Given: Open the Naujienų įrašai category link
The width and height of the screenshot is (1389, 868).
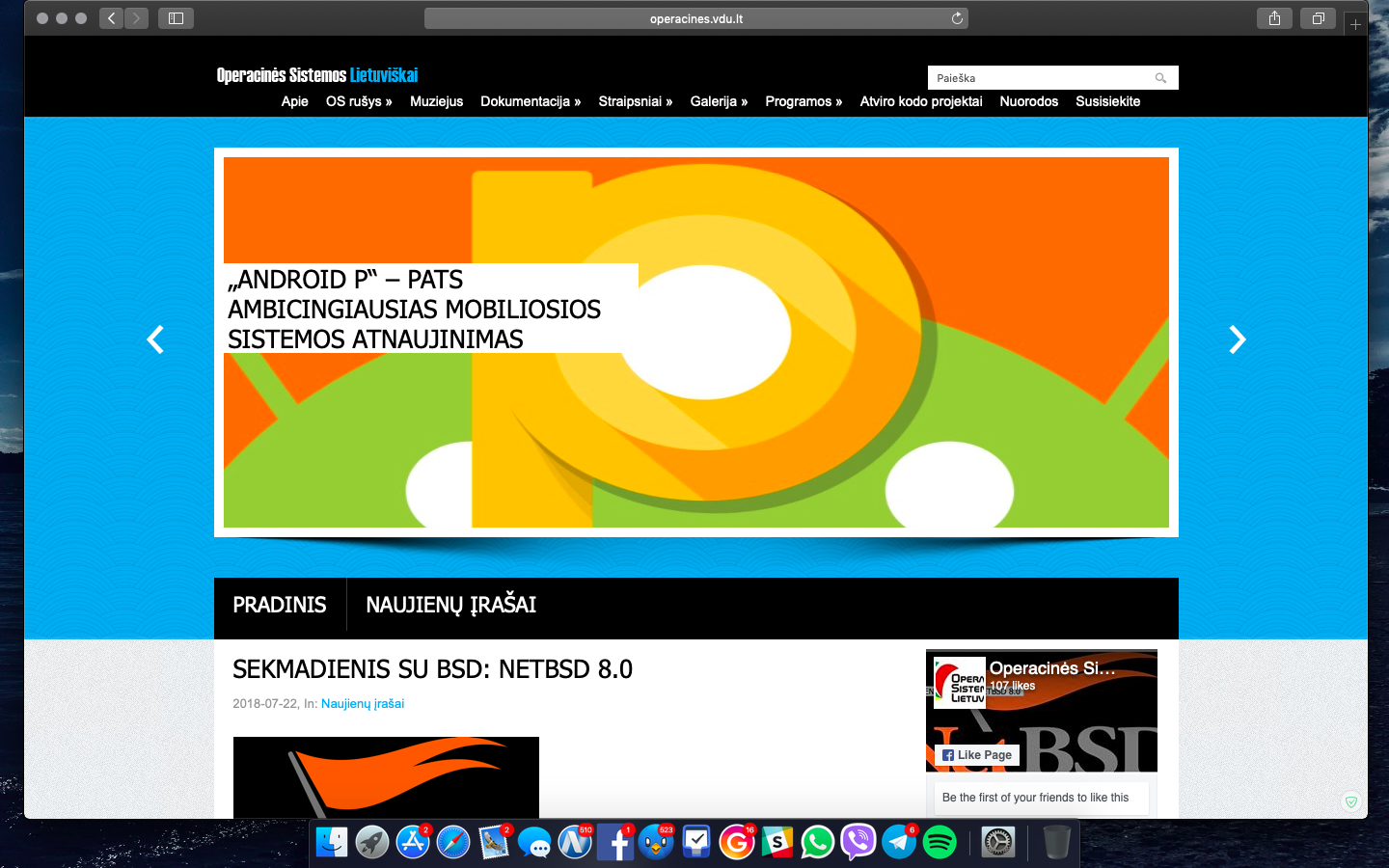Looking at the screenshot, I should point(362,704).
